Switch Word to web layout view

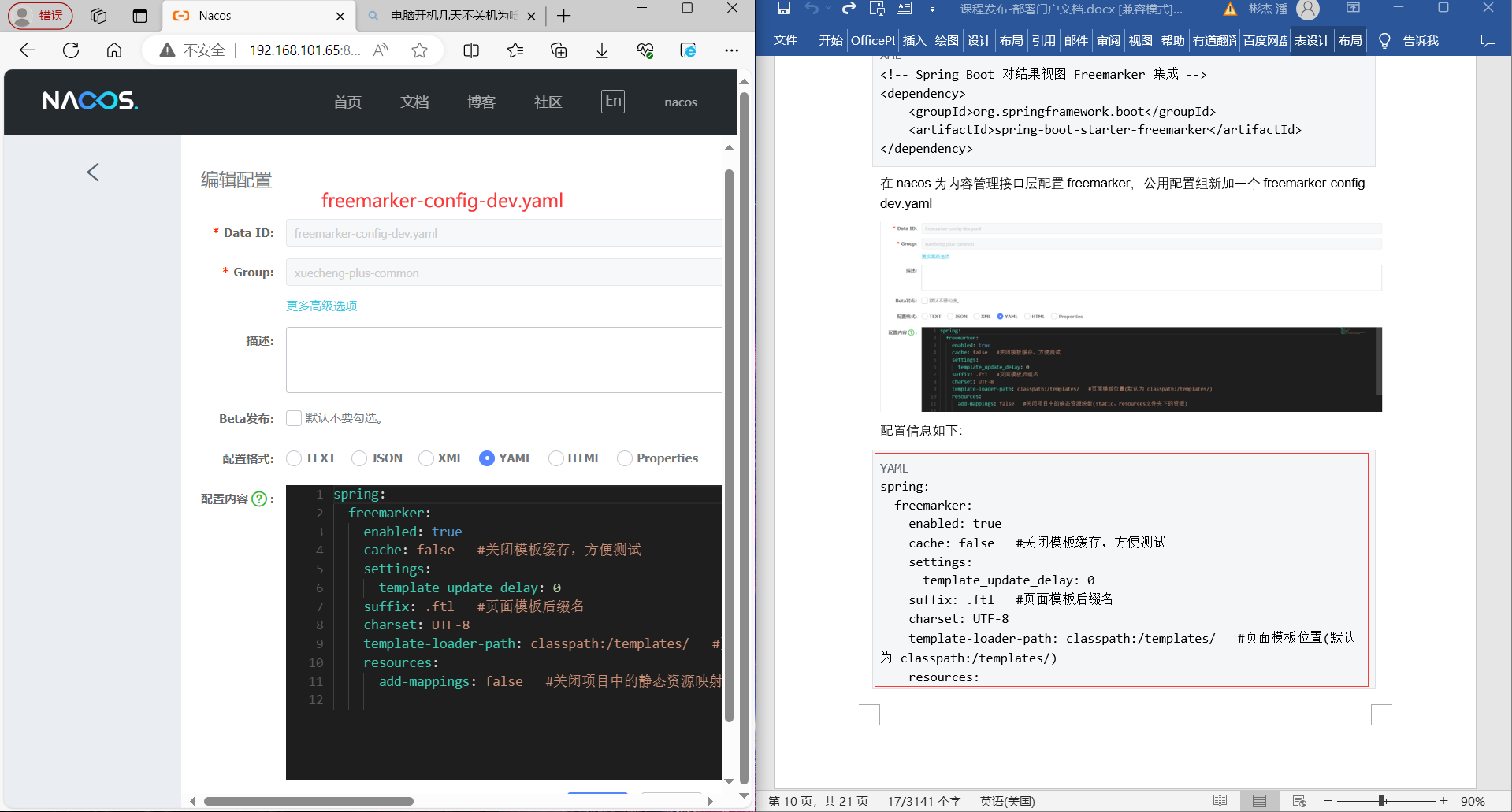[1299, 801]
